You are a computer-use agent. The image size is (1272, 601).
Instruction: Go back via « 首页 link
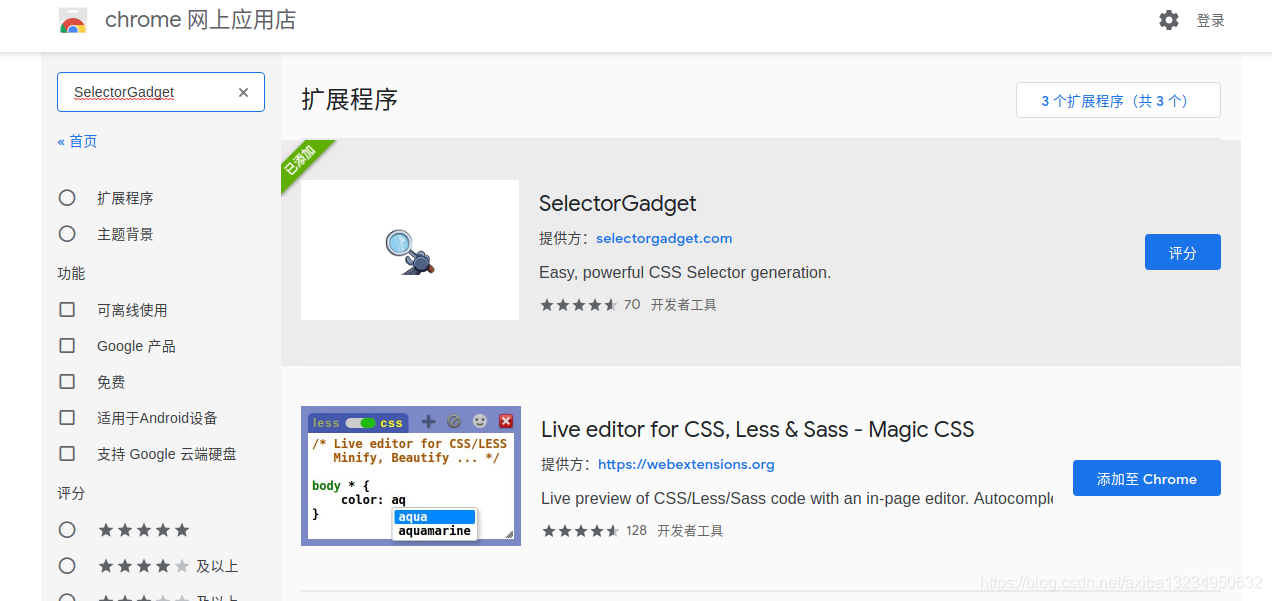tap(78, 141)
